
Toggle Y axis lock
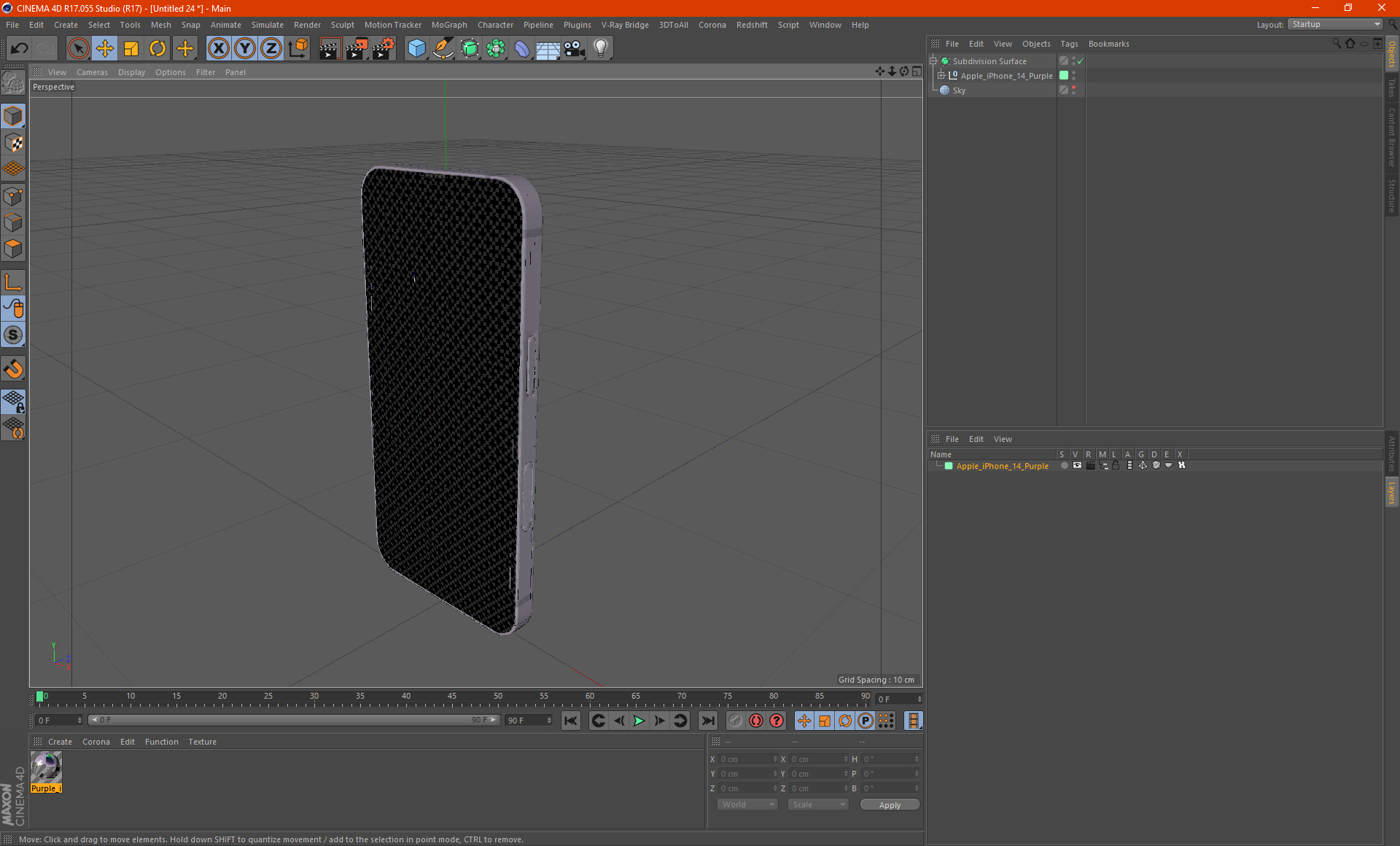tap(245, 49)
